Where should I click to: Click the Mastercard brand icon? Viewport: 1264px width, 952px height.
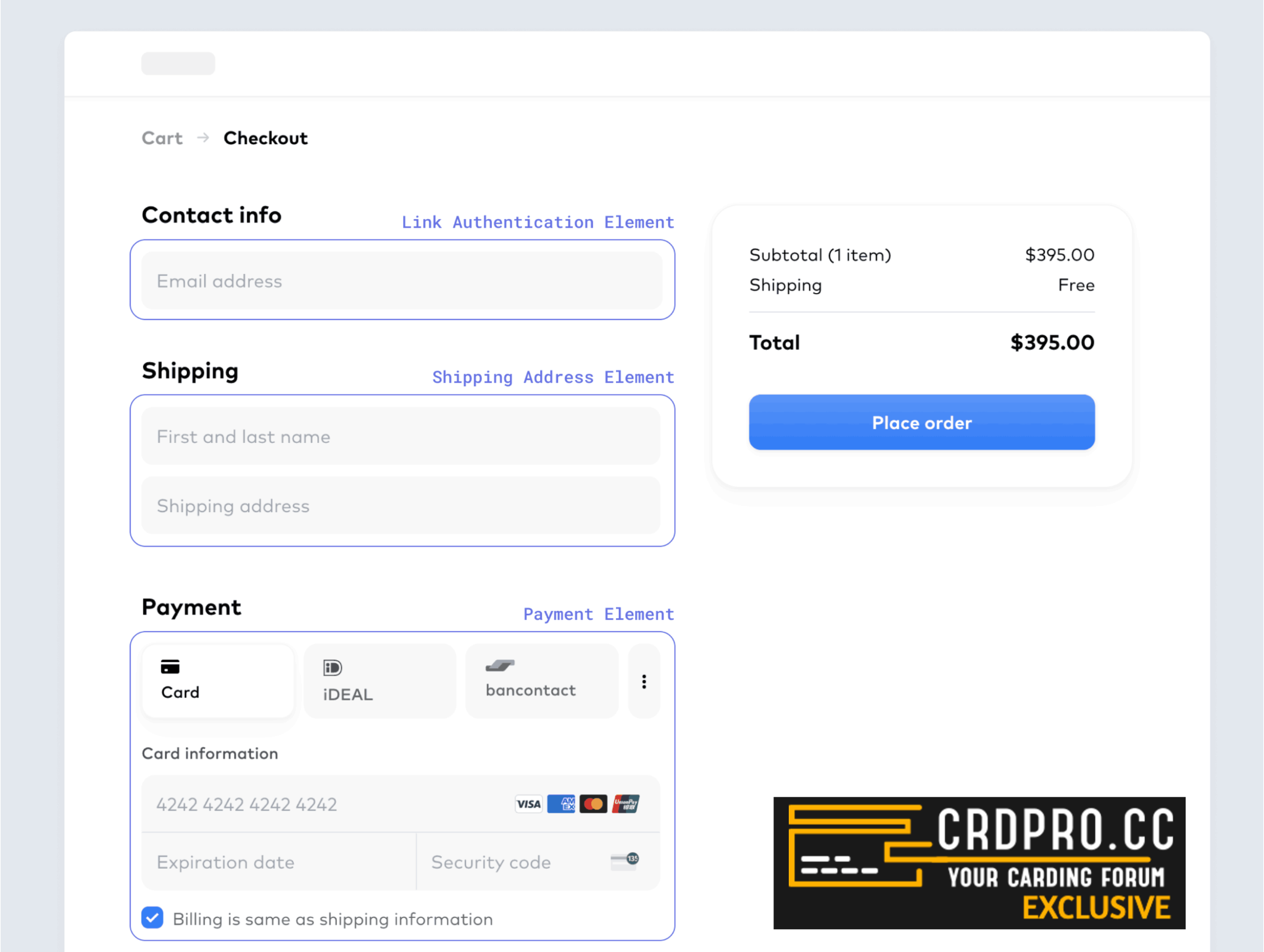point(593,804)
